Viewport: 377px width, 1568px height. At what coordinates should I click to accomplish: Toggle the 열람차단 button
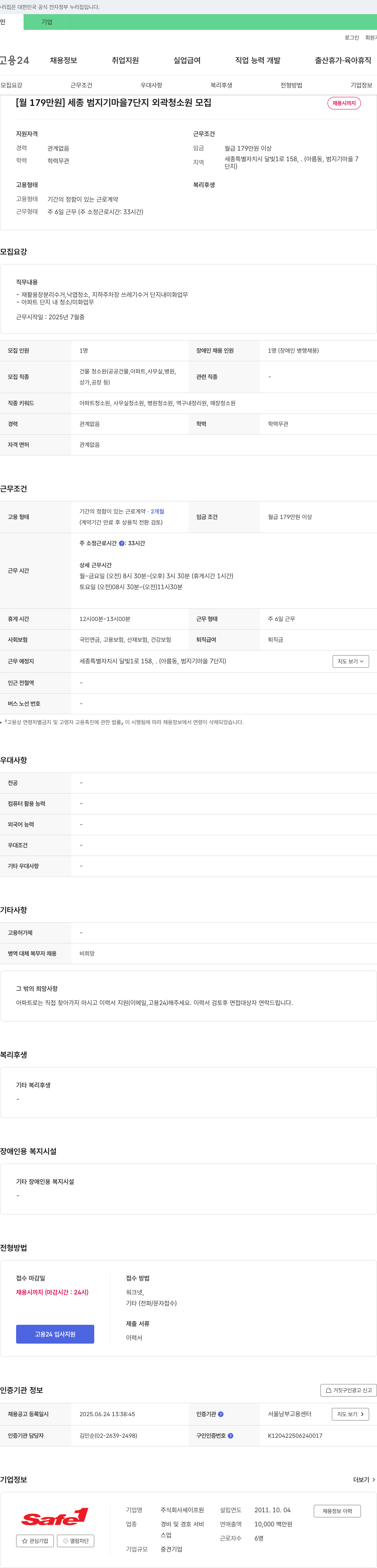[75, 1541]
